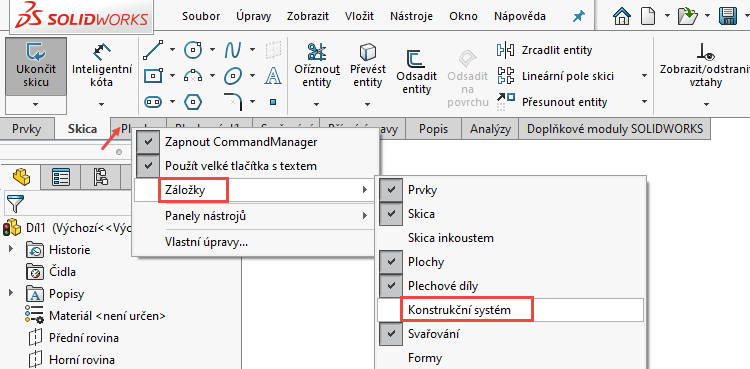The height and width of the screenshot is (369, 750).
Task: Uncheck Plochy tab in submenu
Action: click(511, 262)
